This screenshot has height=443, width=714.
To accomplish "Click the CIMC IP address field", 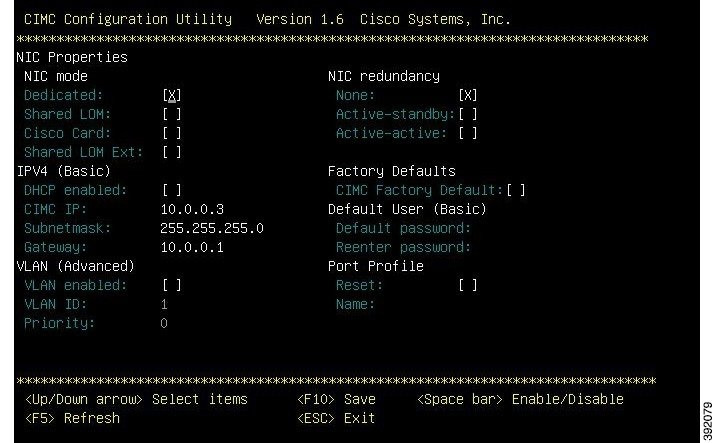I will click(192, 209).
